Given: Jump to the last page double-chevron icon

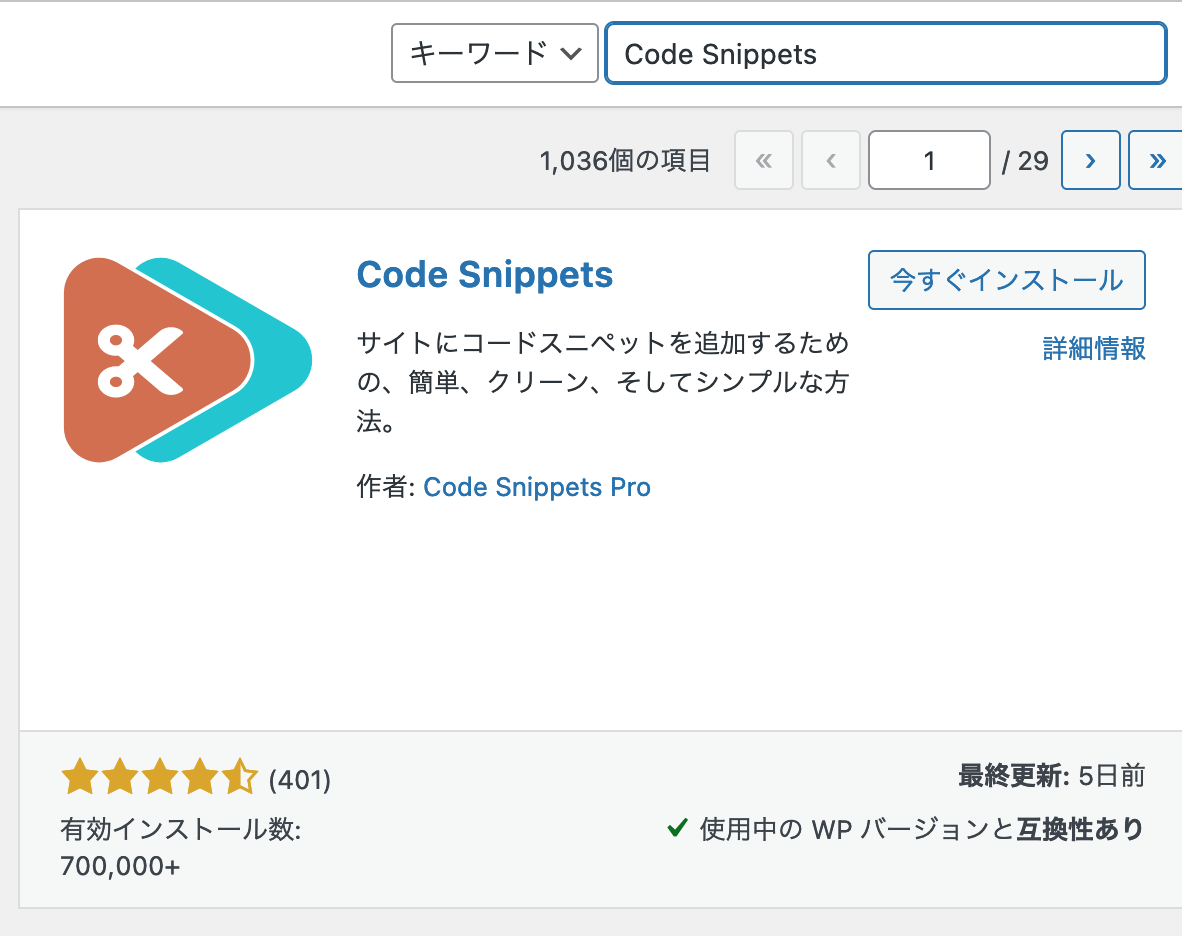Looking at the screenshot, I should pos(1157,160).
